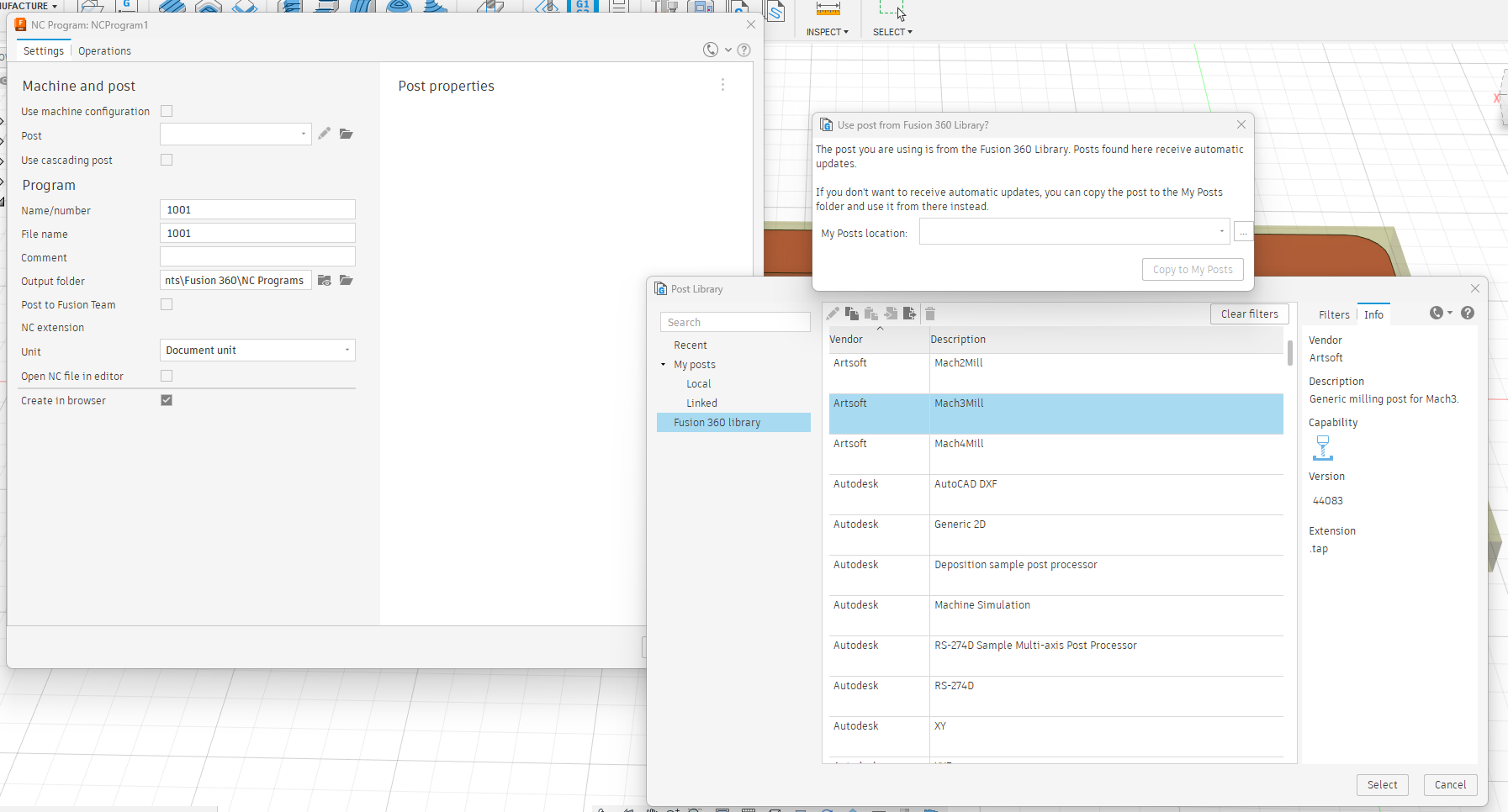The width and height of the screenshot is (1508, 812).
Task: Open post library folder icon next to Post field
Action: pyautogui.click(x=346, y=134)
